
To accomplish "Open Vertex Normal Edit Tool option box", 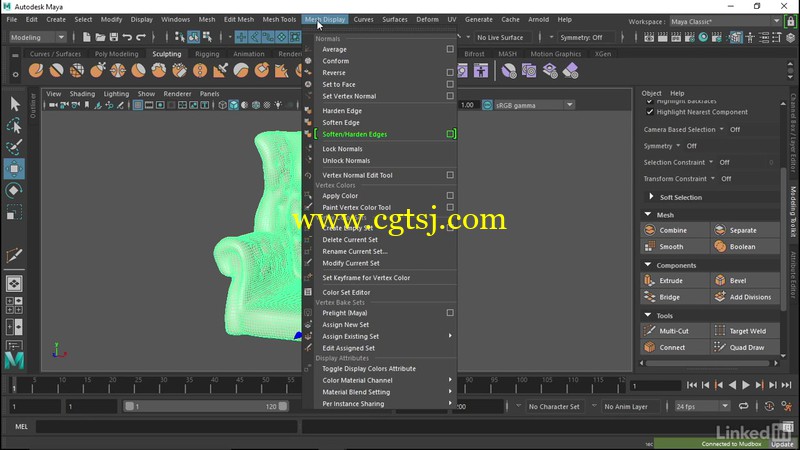I will pos(450,175).
